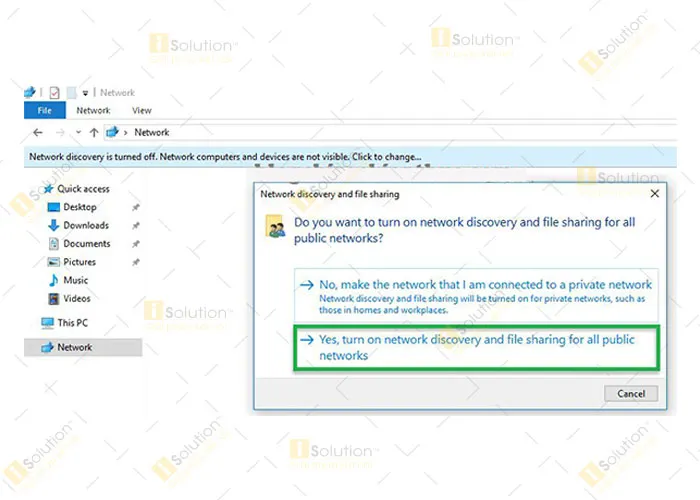
Task: Click the Back arrow in navigation bar
Action: (x=36, y=132)
